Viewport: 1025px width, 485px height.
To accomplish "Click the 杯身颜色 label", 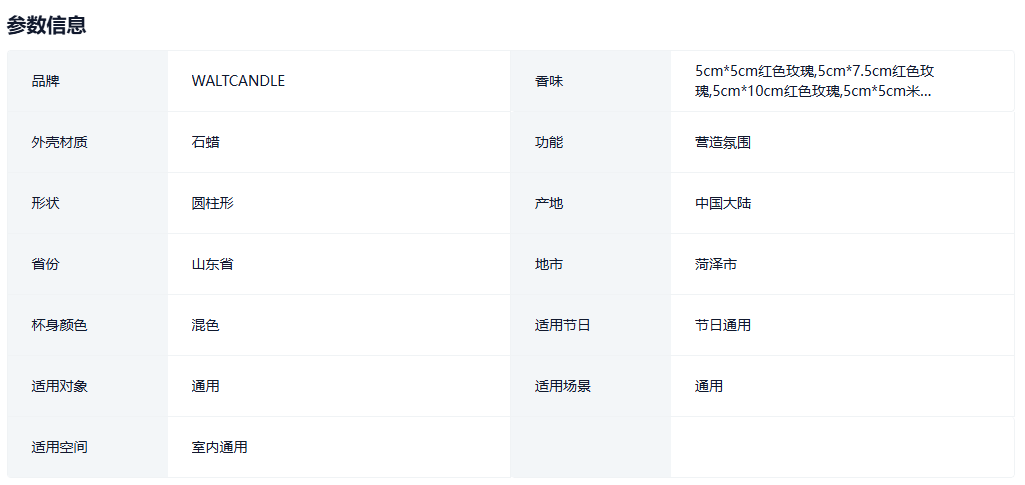I will point(60,325).
